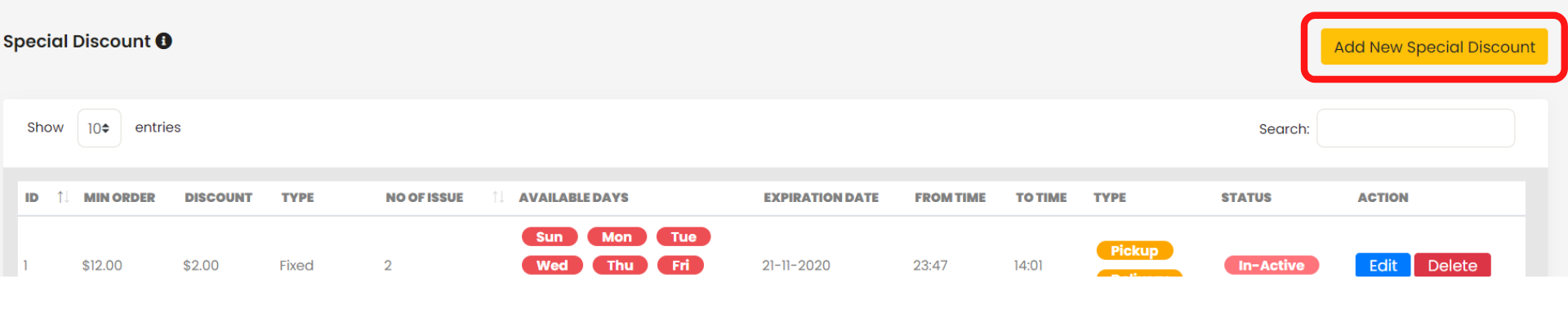Click the Special Discount info icon

[163, 41]
